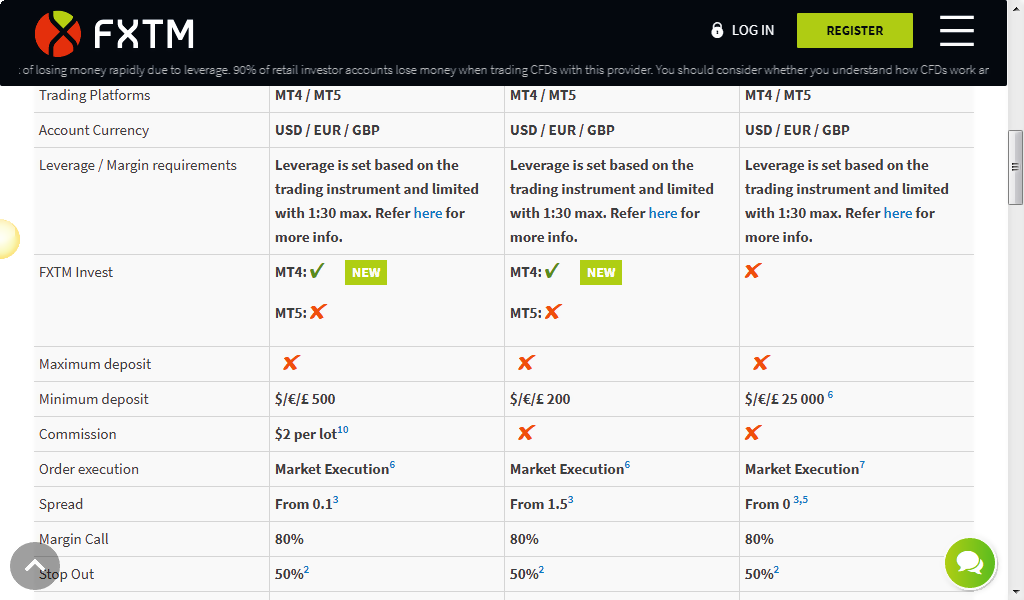
Task: Open the green live chat bubble
Action: point(970,562)
